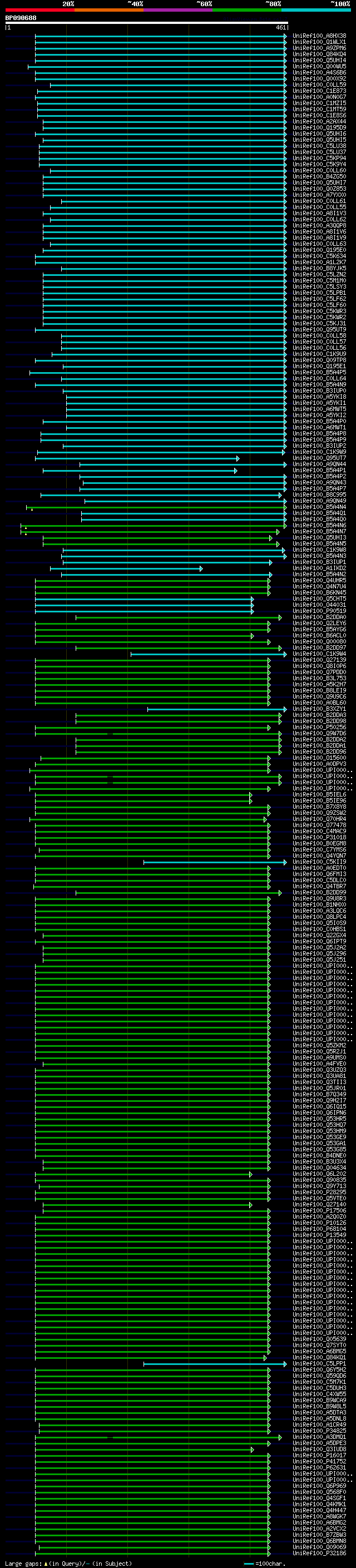
Task: Click the green ~80% identity legend segment
Action: tap(247, 10)
